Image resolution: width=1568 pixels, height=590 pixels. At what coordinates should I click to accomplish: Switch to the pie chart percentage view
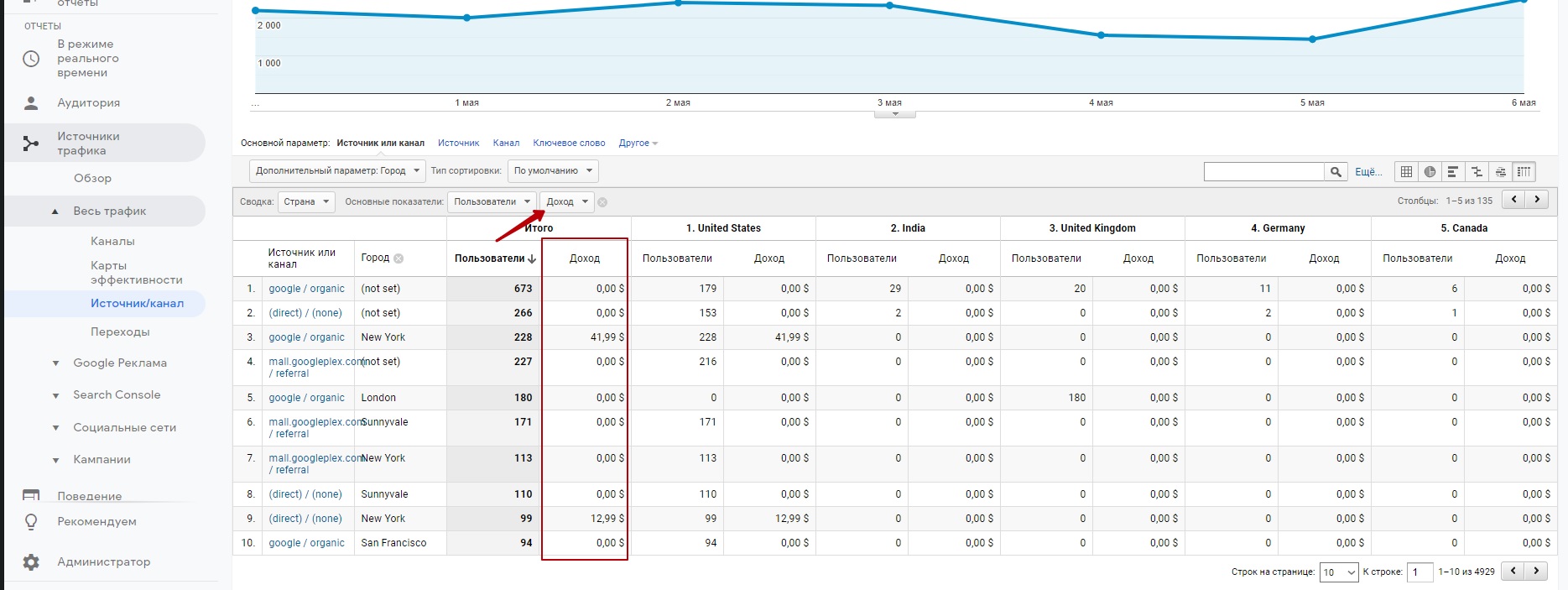(x=1430, y=171)
